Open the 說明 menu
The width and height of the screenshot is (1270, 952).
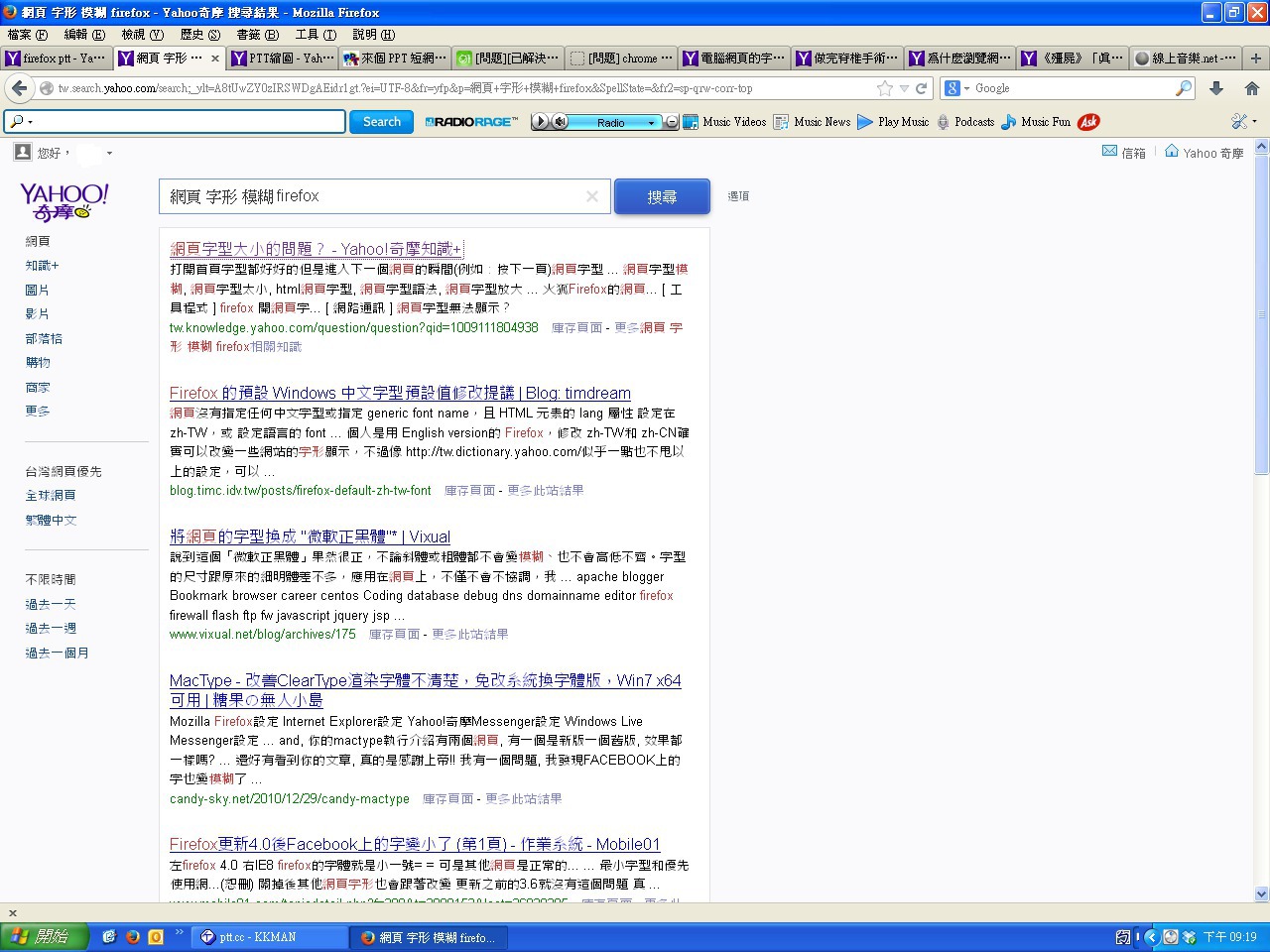point(373,34)
